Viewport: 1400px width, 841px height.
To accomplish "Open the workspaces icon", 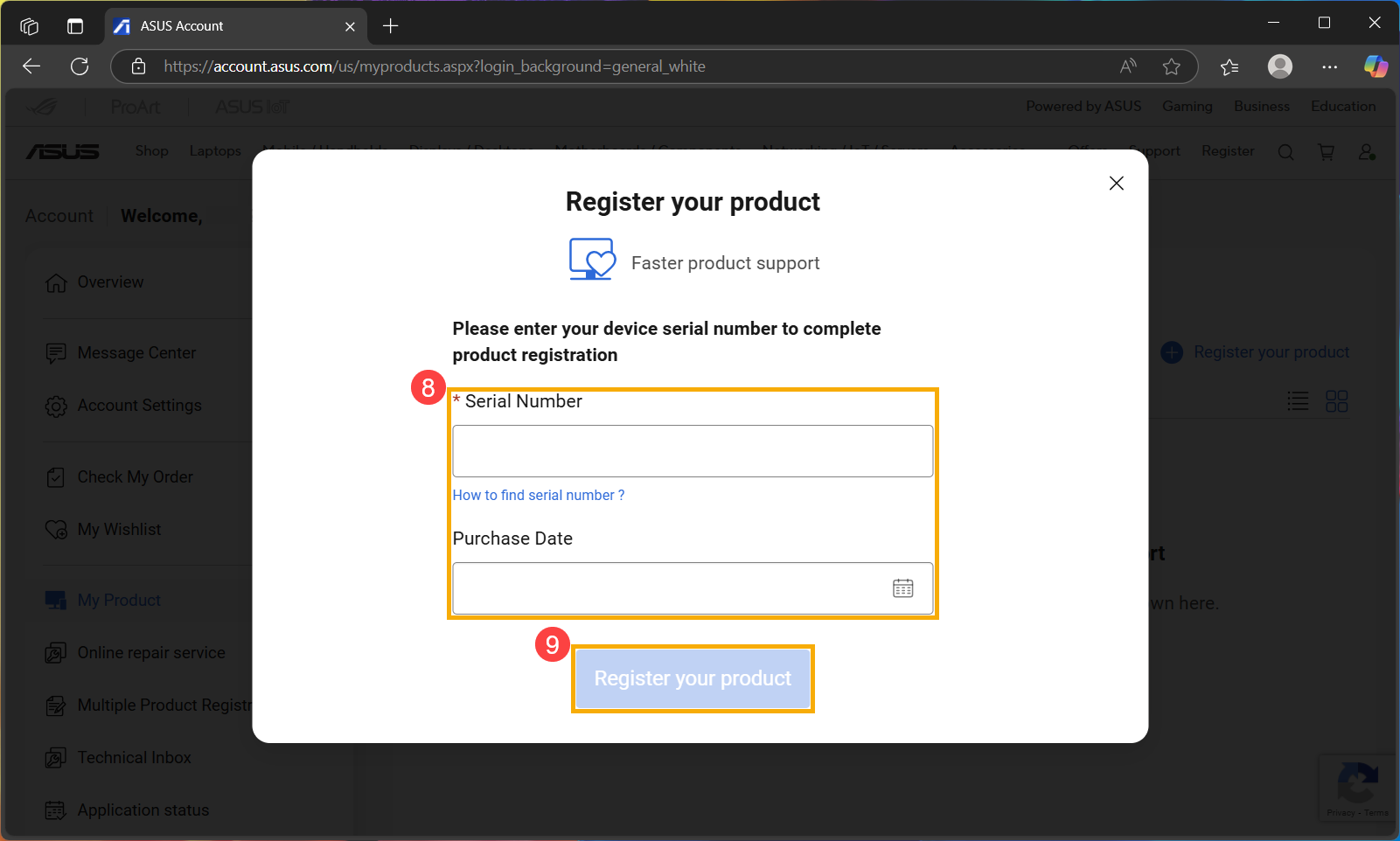I will tap(29, 26).
